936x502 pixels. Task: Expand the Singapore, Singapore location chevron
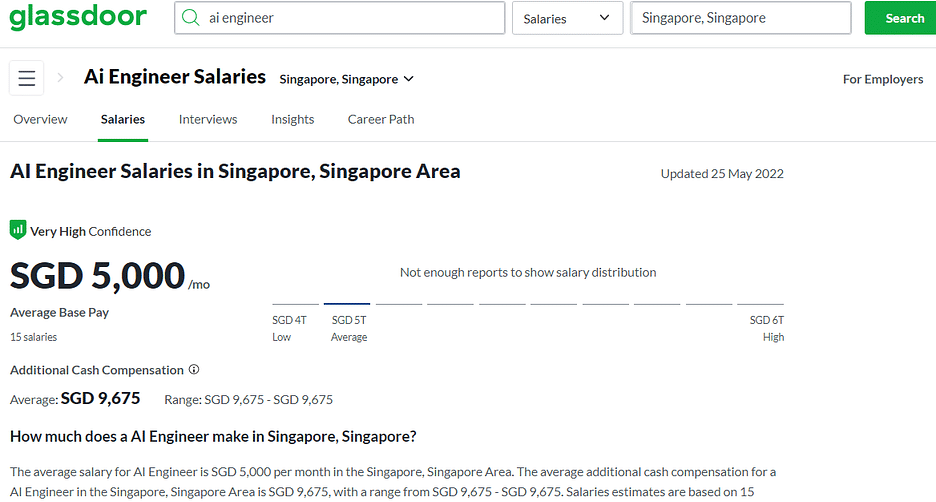tap(409, 79)
